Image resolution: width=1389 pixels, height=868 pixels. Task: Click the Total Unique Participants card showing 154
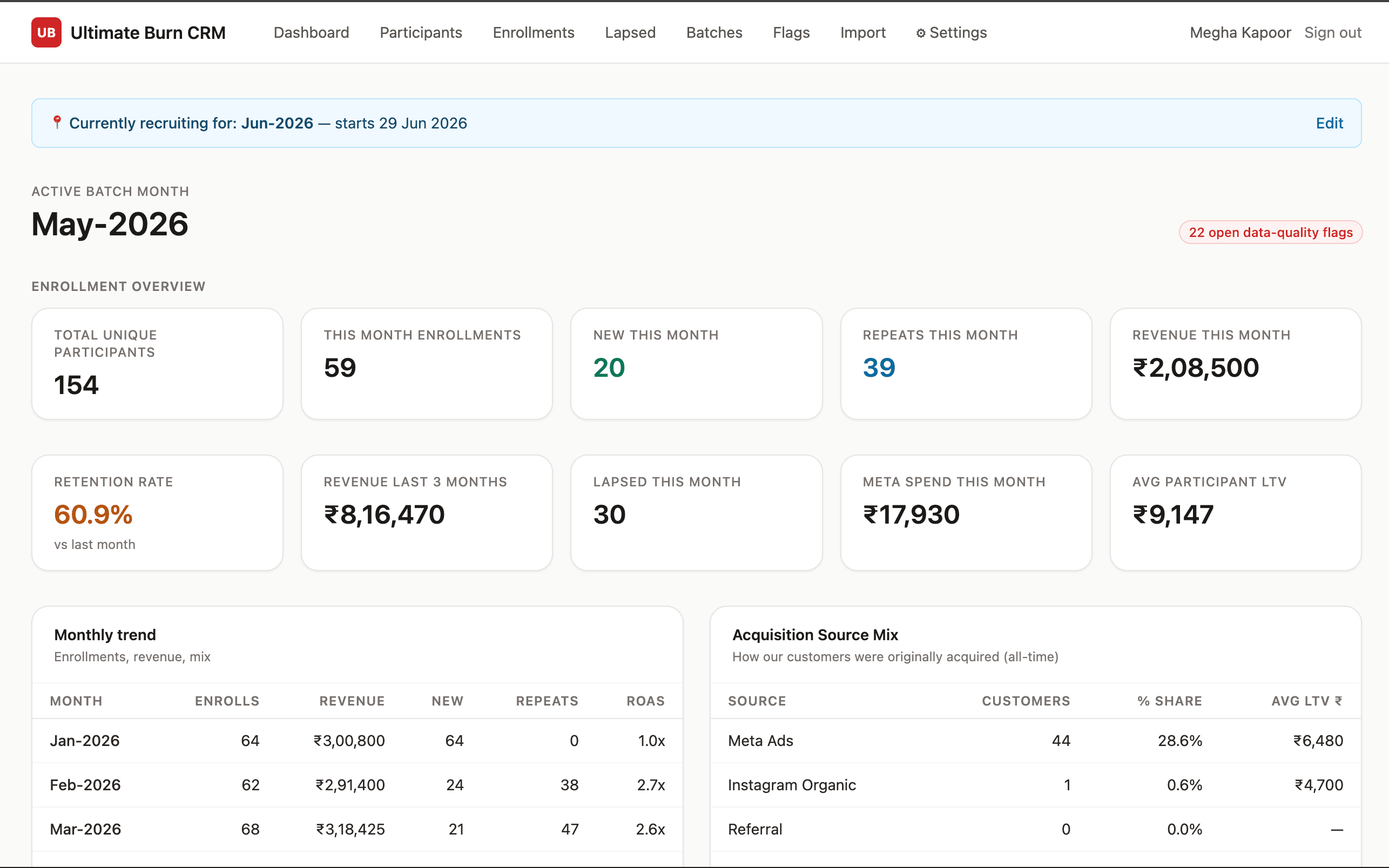coord(157,364)
